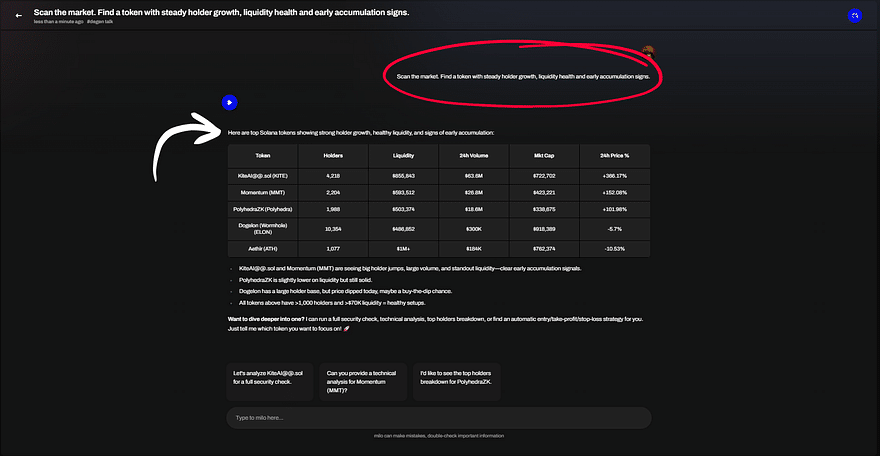Click the Liquidity column header
Viewport: 880px width, 456px height.
tap(403, 156)
